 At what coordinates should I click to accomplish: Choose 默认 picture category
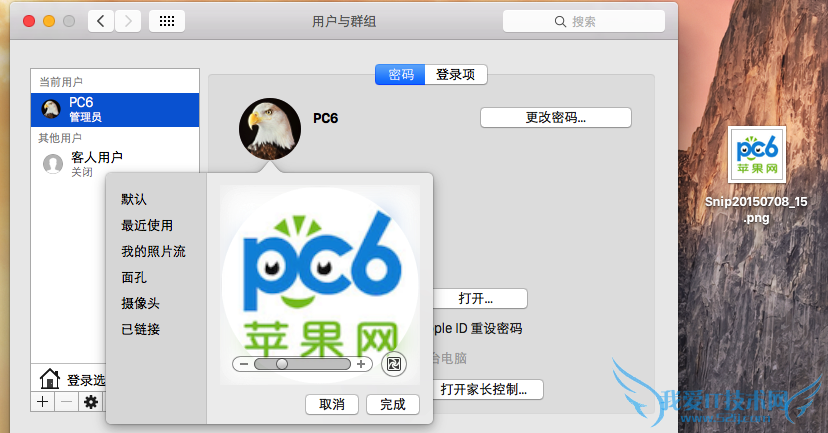[x=134, y=199]
